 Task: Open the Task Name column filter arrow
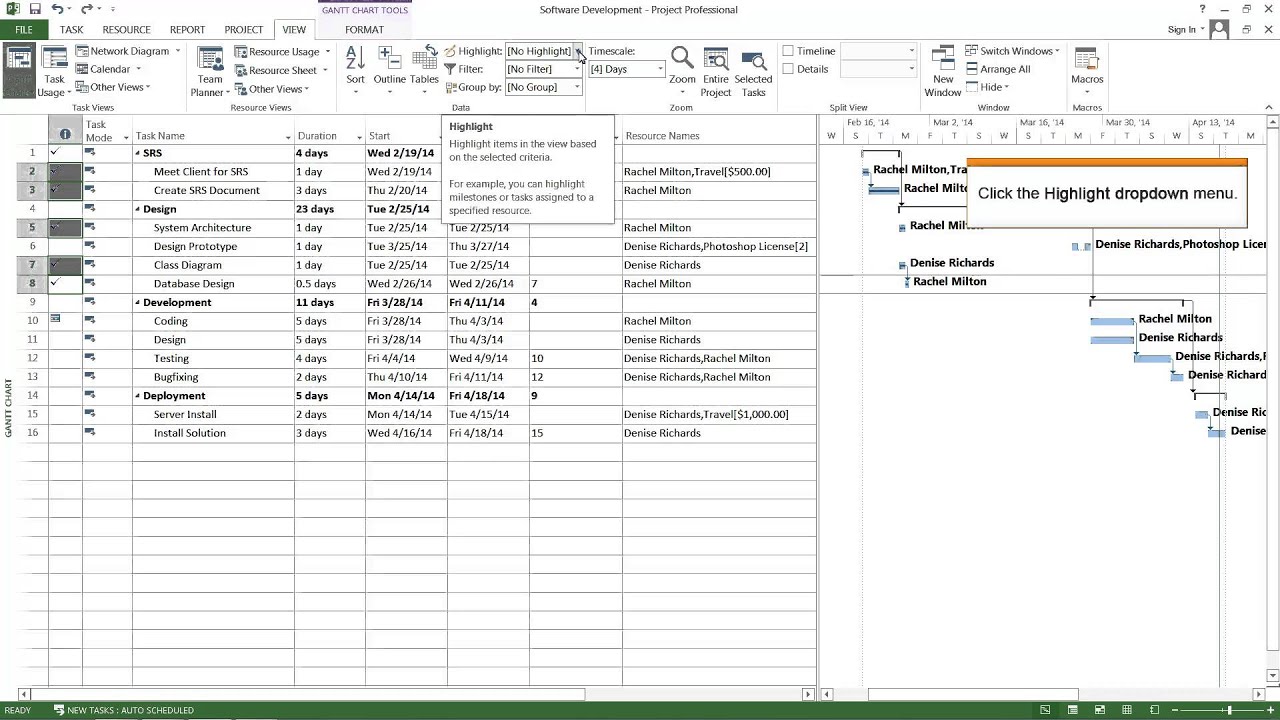[x=288, y=137]
